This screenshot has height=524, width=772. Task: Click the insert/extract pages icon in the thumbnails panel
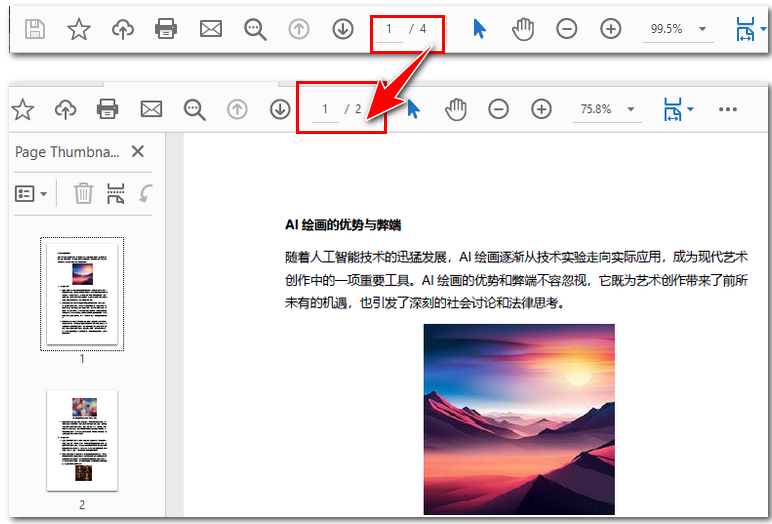tap(116, 193)
